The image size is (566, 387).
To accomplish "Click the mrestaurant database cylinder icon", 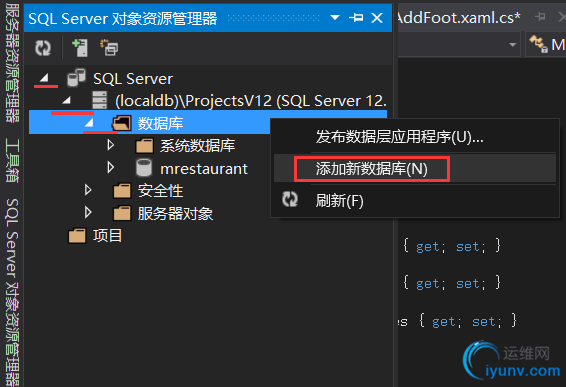I will click(x=144, y=168).
